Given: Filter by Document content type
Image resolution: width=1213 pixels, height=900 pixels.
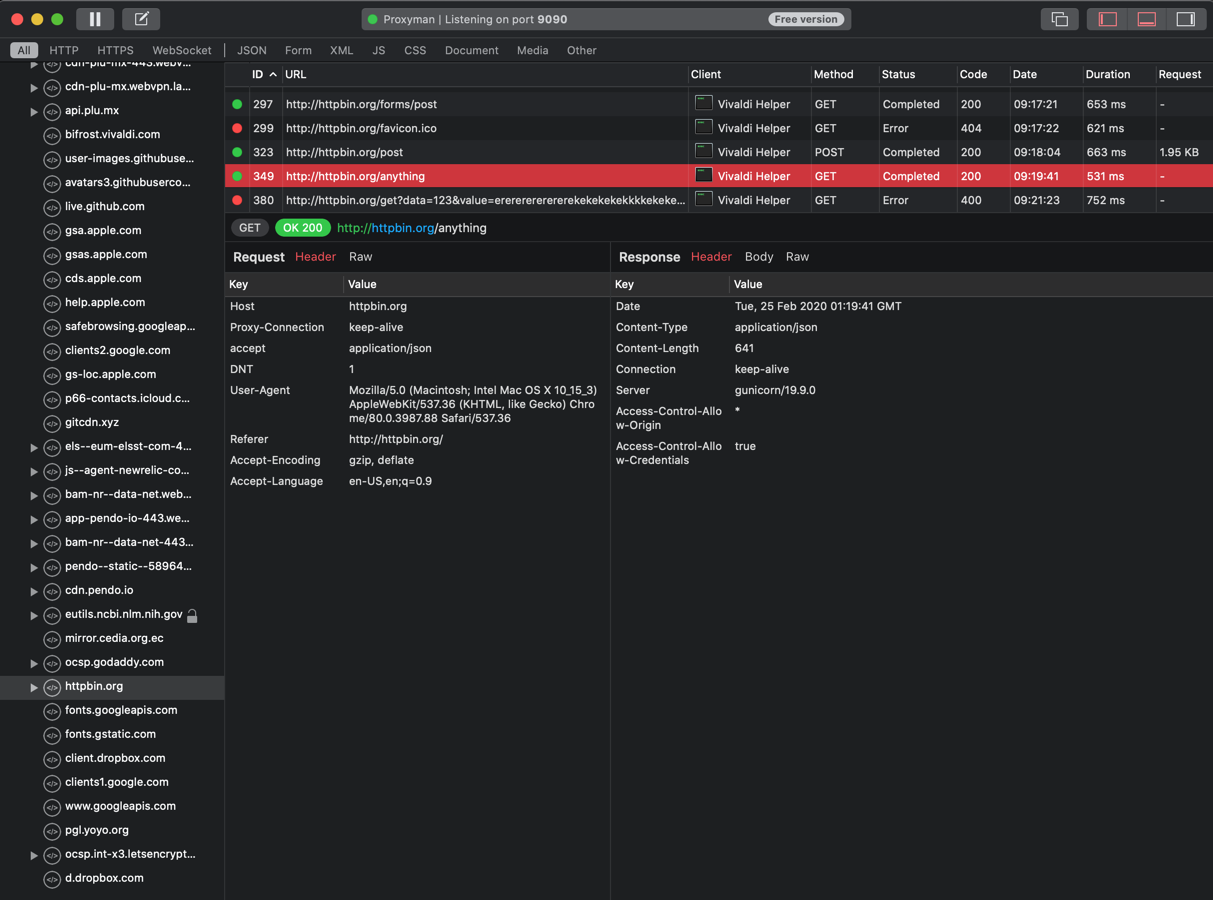Looking at the screenshot, I should 472,50.
